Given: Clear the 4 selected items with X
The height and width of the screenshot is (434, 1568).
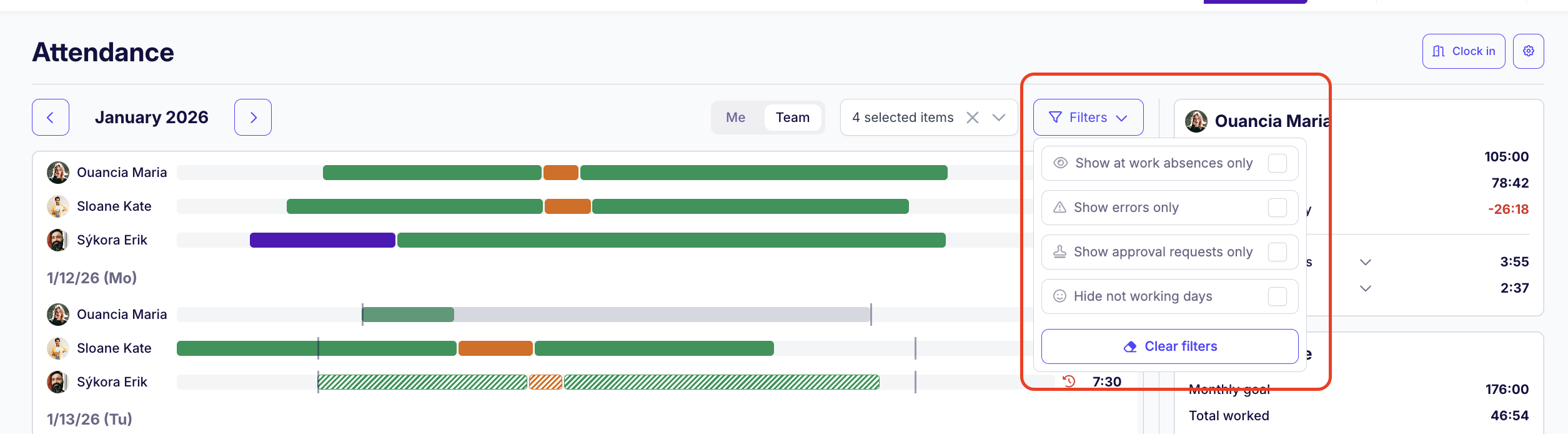Looking at the screenshot, I should [972, 118].
